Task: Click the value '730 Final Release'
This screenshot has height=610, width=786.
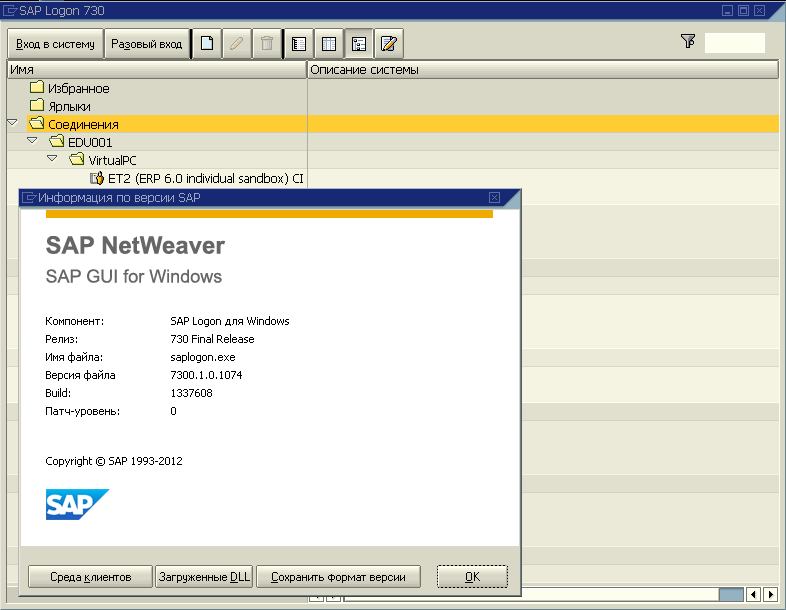Action: pos(212,339)
